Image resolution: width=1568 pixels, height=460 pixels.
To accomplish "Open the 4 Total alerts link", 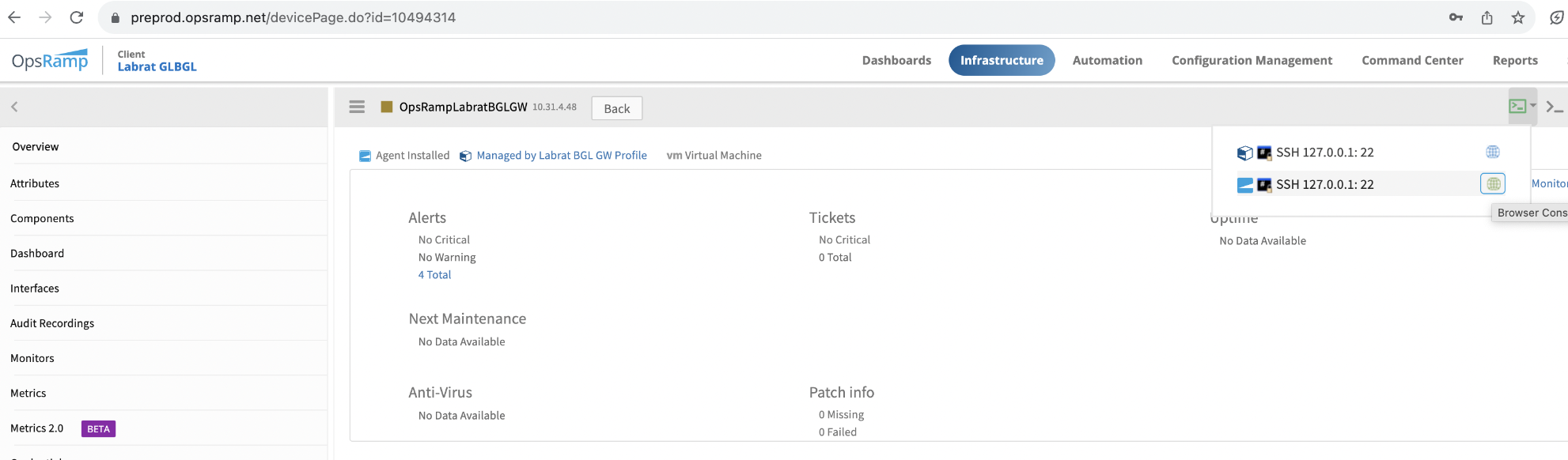I will click(x=434, y=275).
